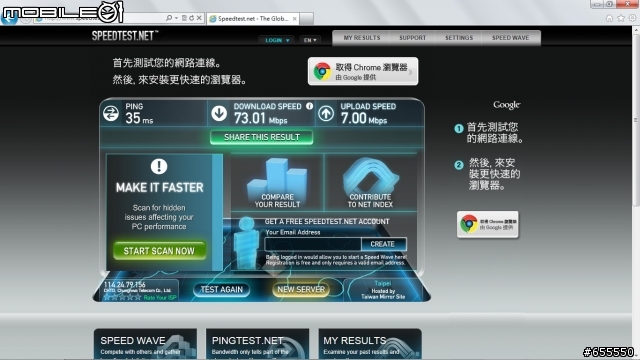Click the browser refresh icon
Screen dimensions: 640x360
[191, 18]
